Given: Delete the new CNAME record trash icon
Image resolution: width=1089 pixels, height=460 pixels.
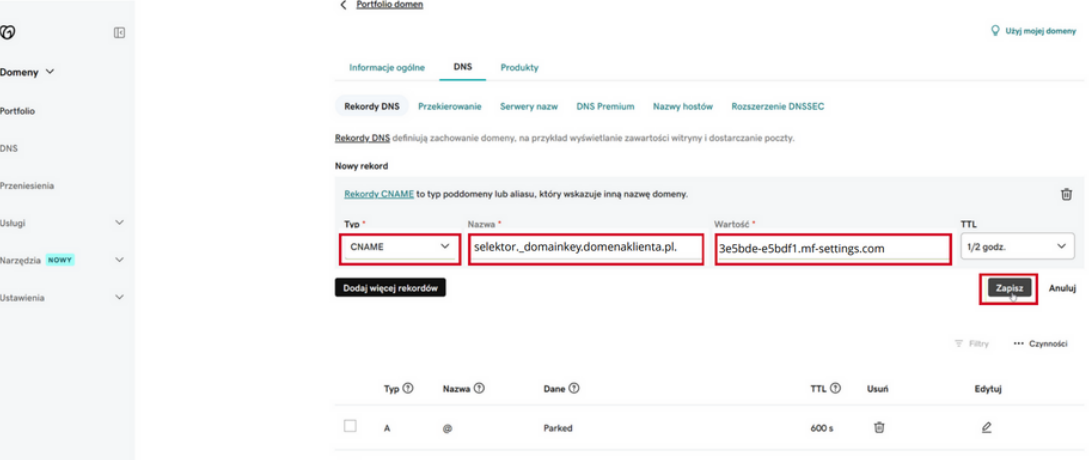Looking at the screenshot, I should [x=1066, y=194].
